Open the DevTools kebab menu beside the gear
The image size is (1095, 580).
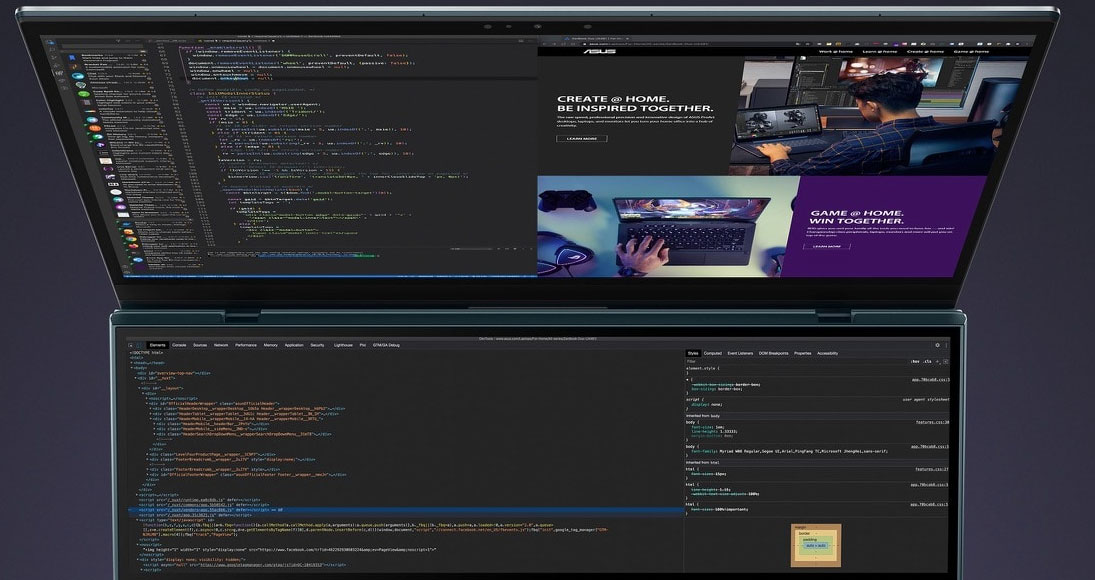pos(946,345)
